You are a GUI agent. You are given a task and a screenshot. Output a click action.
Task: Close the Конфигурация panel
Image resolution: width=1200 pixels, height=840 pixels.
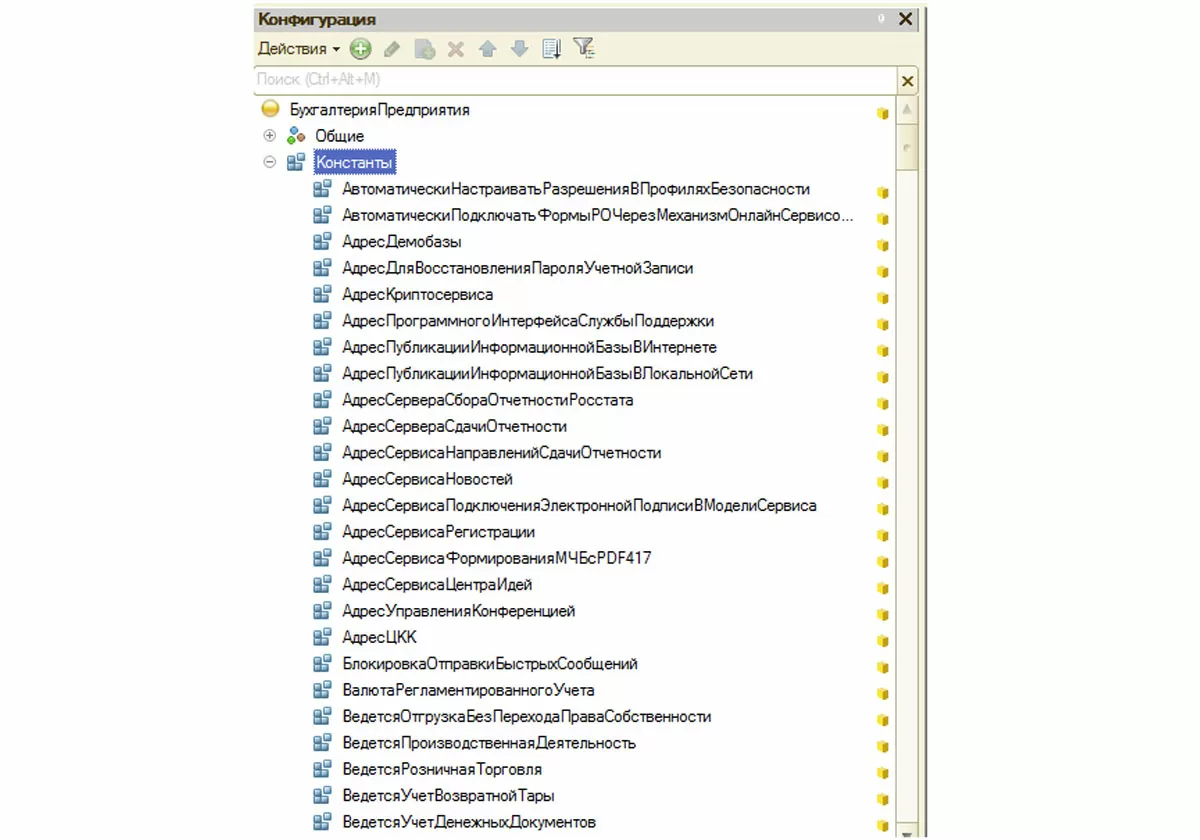point(906,18)
